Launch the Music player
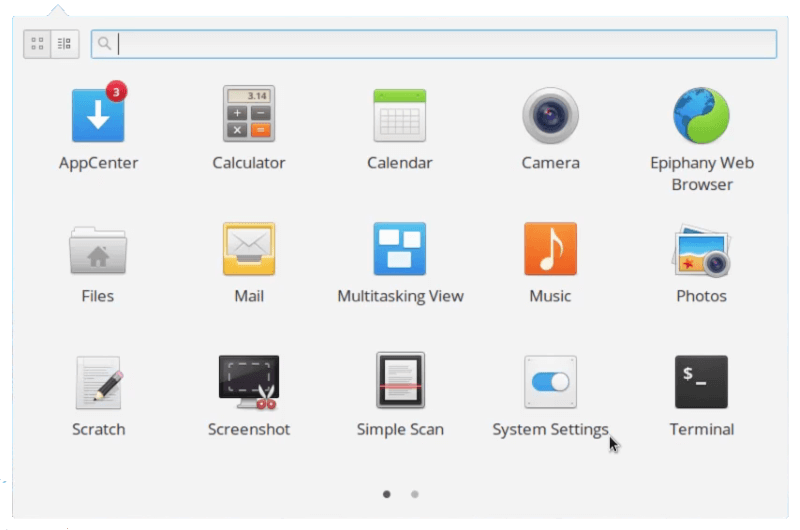This screenshot has height=530, width=800. click(x=550, y=248)
